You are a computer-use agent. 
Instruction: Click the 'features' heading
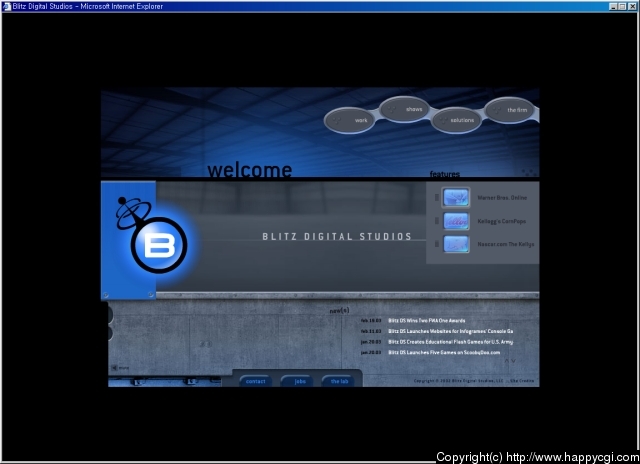click(445, 174)
